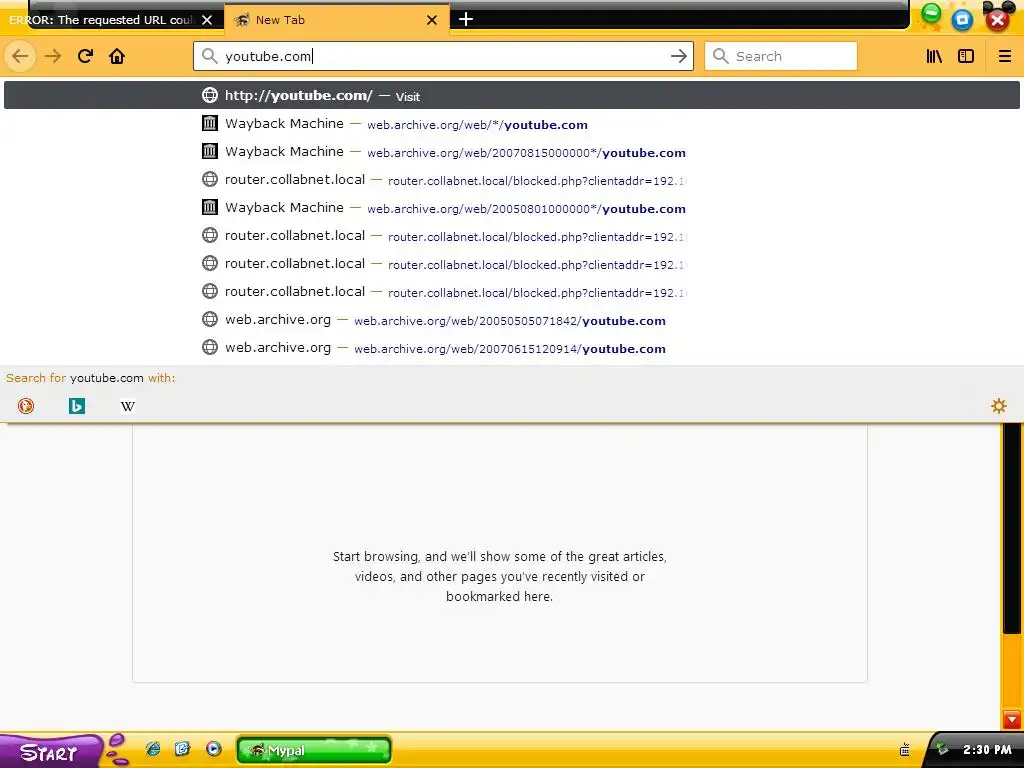Viewport: 1024px width, 768px height.
Task: Click the magnifier icon in the address bar
Action: 209,56
